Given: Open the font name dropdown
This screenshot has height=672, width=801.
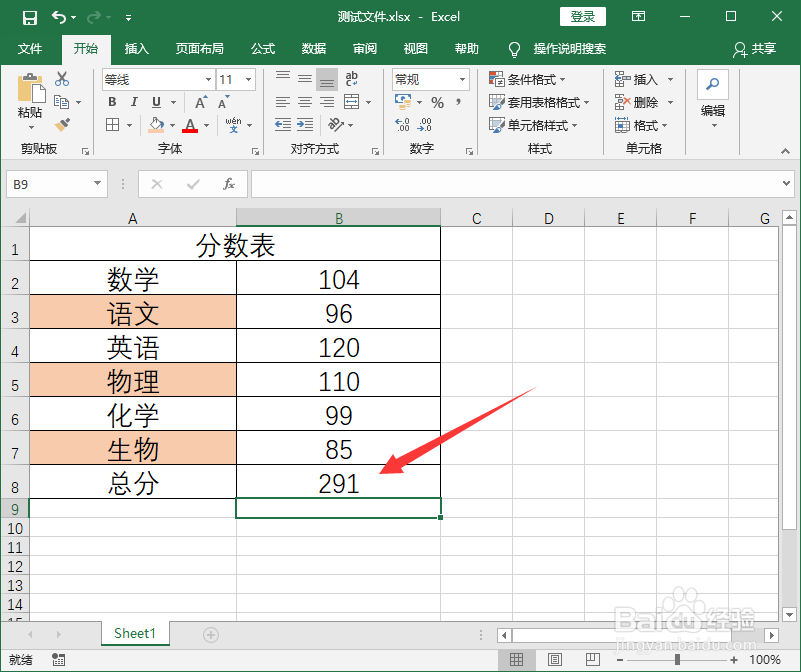Looking at the screenshot, I should coord(207,78).
